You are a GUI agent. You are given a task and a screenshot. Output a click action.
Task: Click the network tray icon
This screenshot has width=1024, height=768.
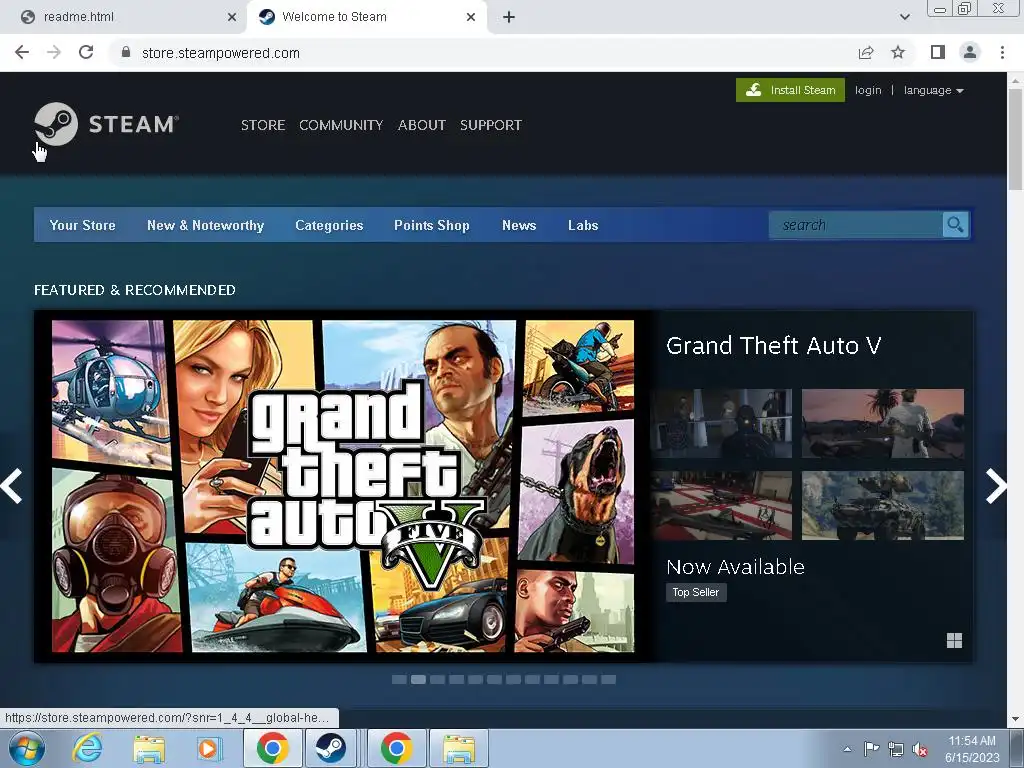896,750
